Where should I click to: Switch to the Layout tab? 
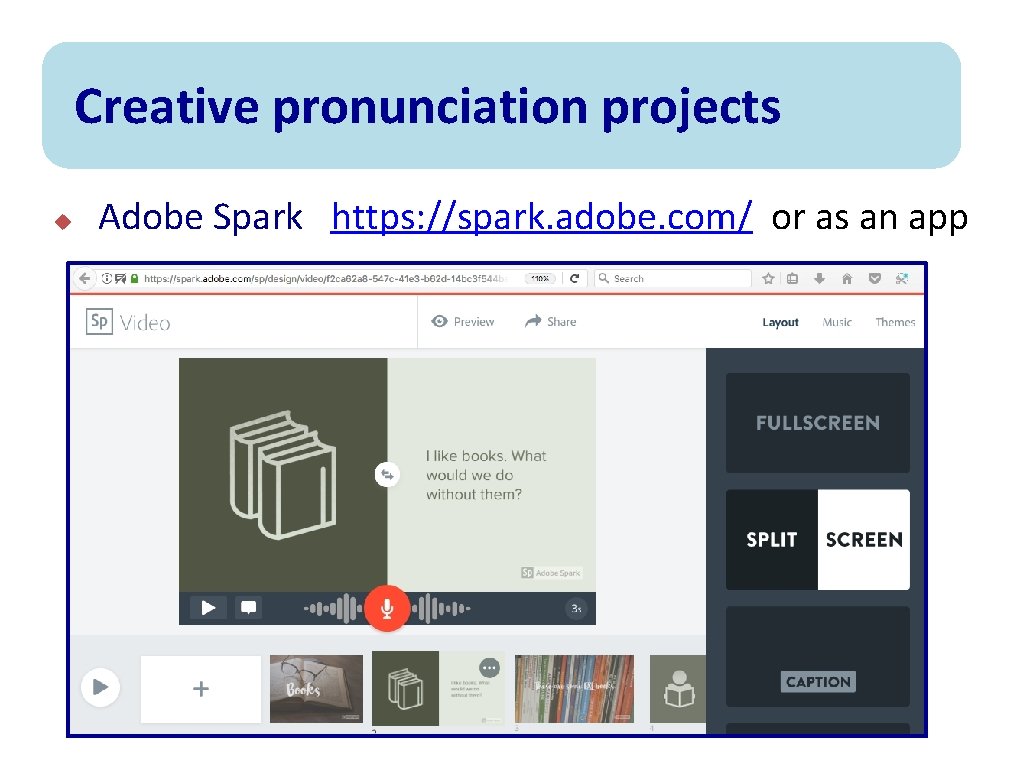pyautogui.click(x=780, y=322)
